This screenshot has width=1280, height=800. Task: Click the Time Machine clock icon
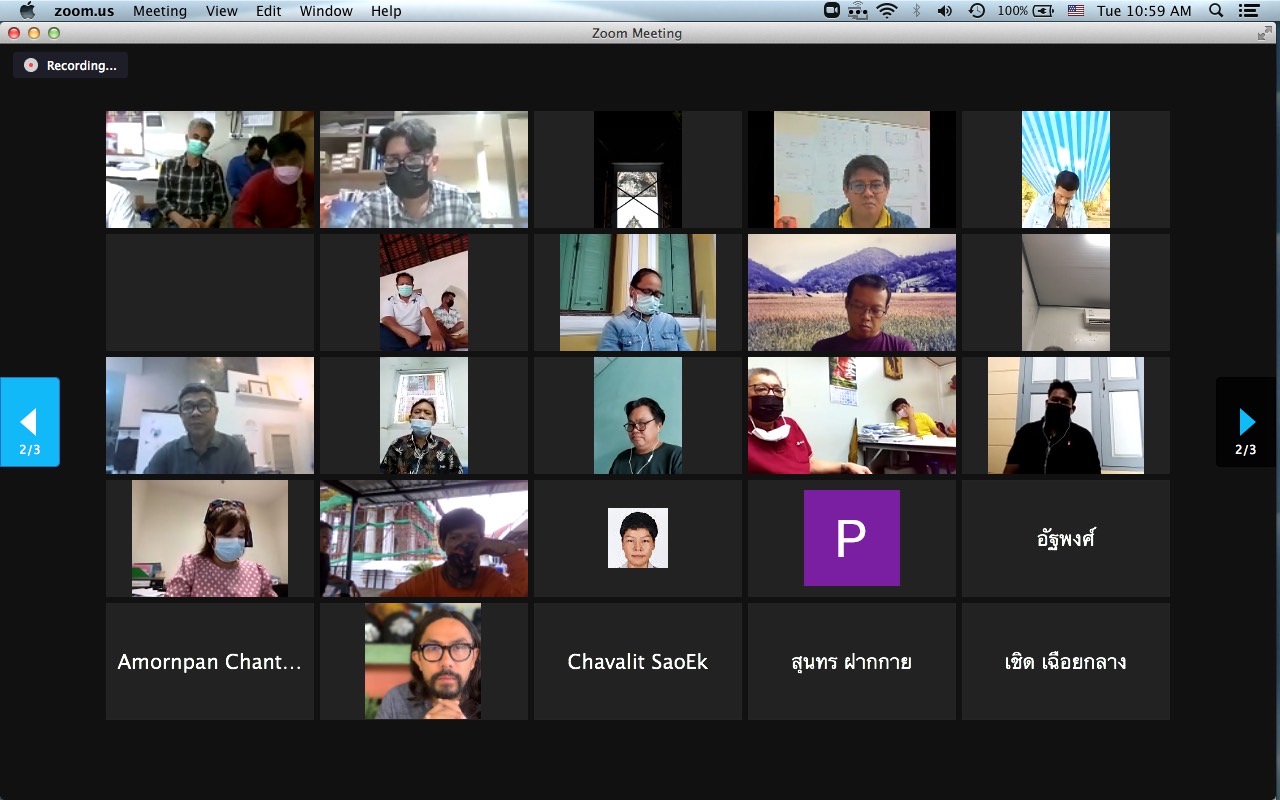pos(976,11)
